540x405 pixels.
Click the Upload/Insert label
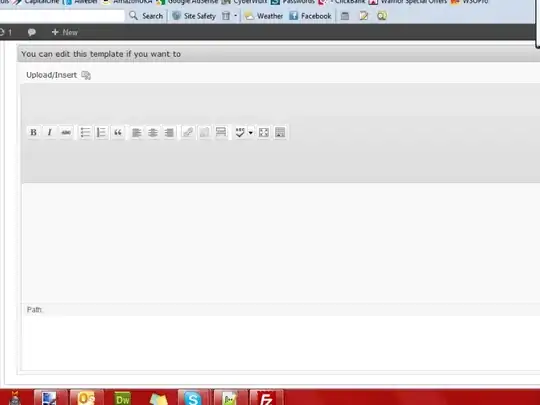(x=52, y=75)
